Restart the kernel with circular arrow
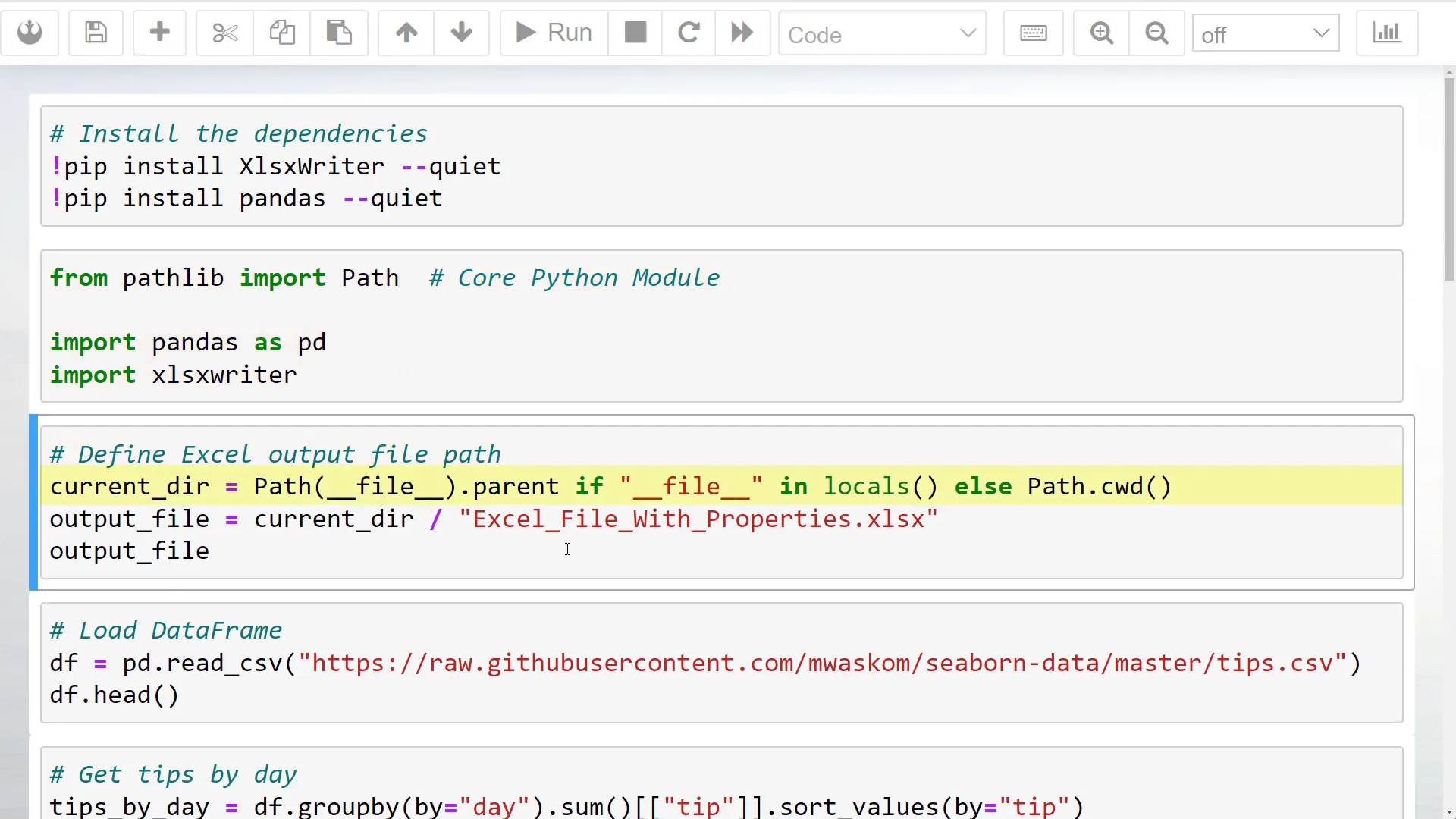This screenshot has height=819, width=1456. [x=689, y=33]
